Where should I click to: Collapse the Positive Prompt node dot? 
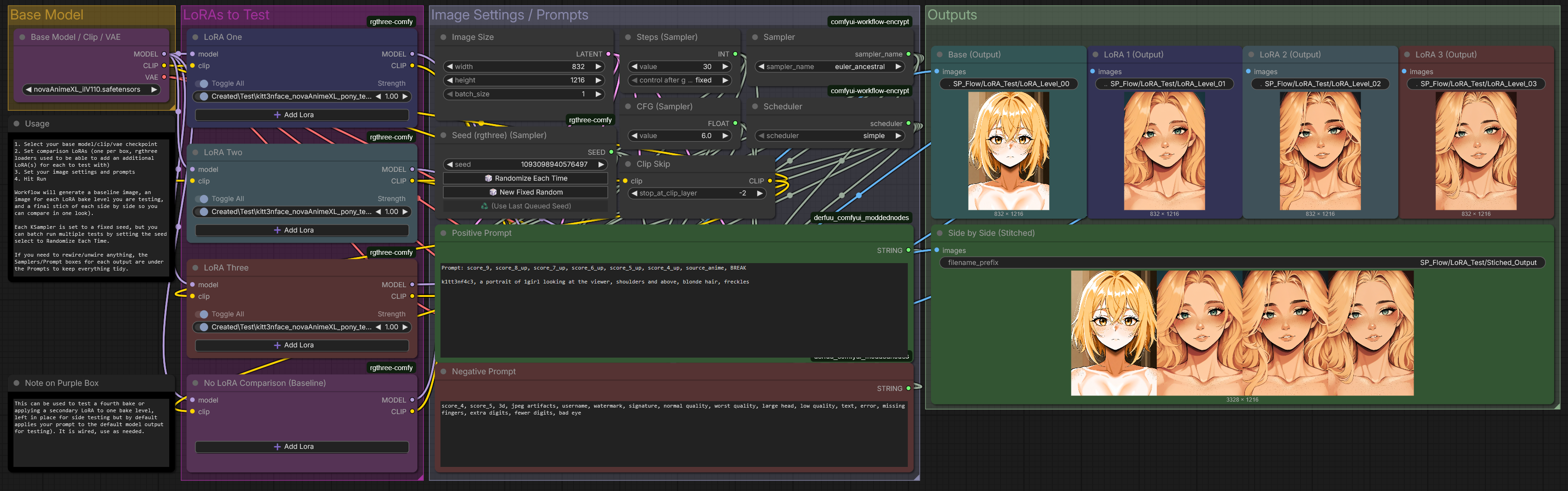[443, 233]
